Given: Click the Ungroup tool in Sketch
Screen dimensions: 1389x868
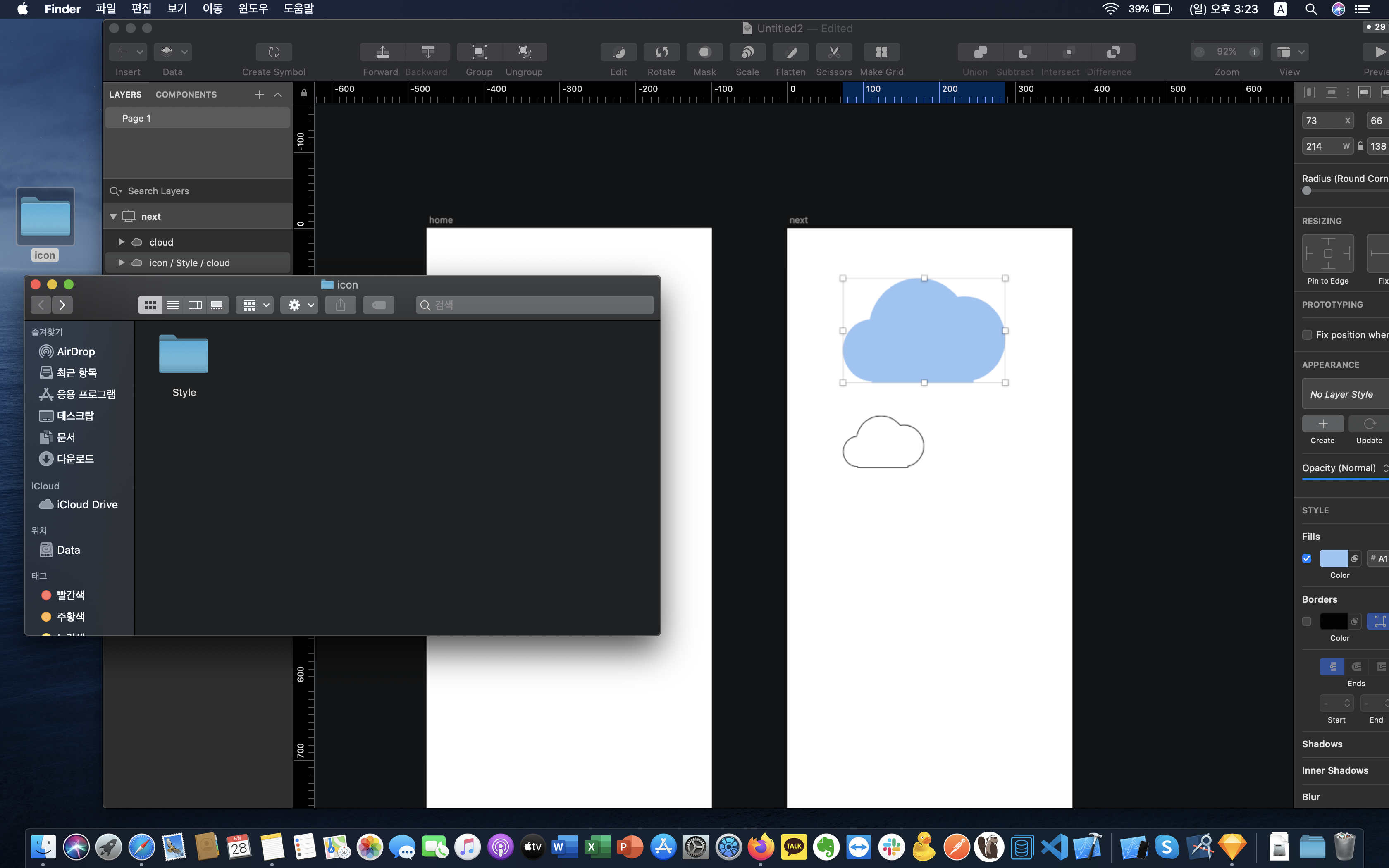Looking at the screenshot, I should click(525, 52).
